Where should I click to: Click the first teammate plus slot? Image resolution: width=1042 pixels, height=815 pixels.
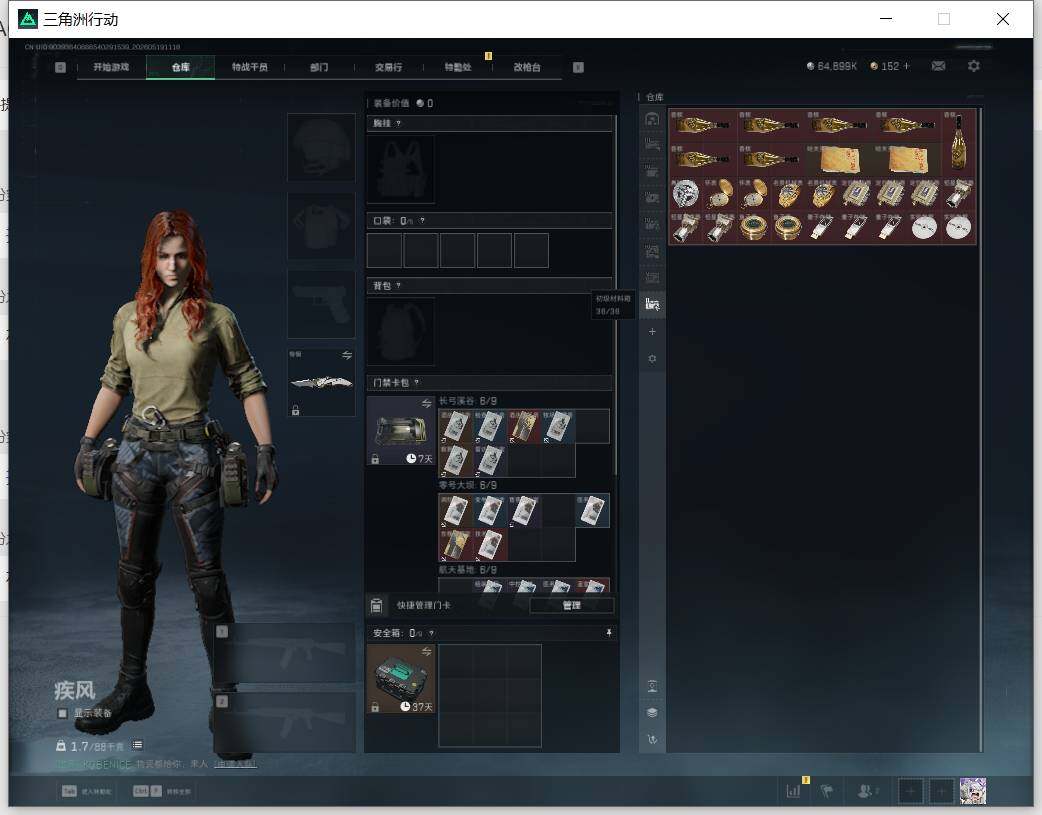910,791
